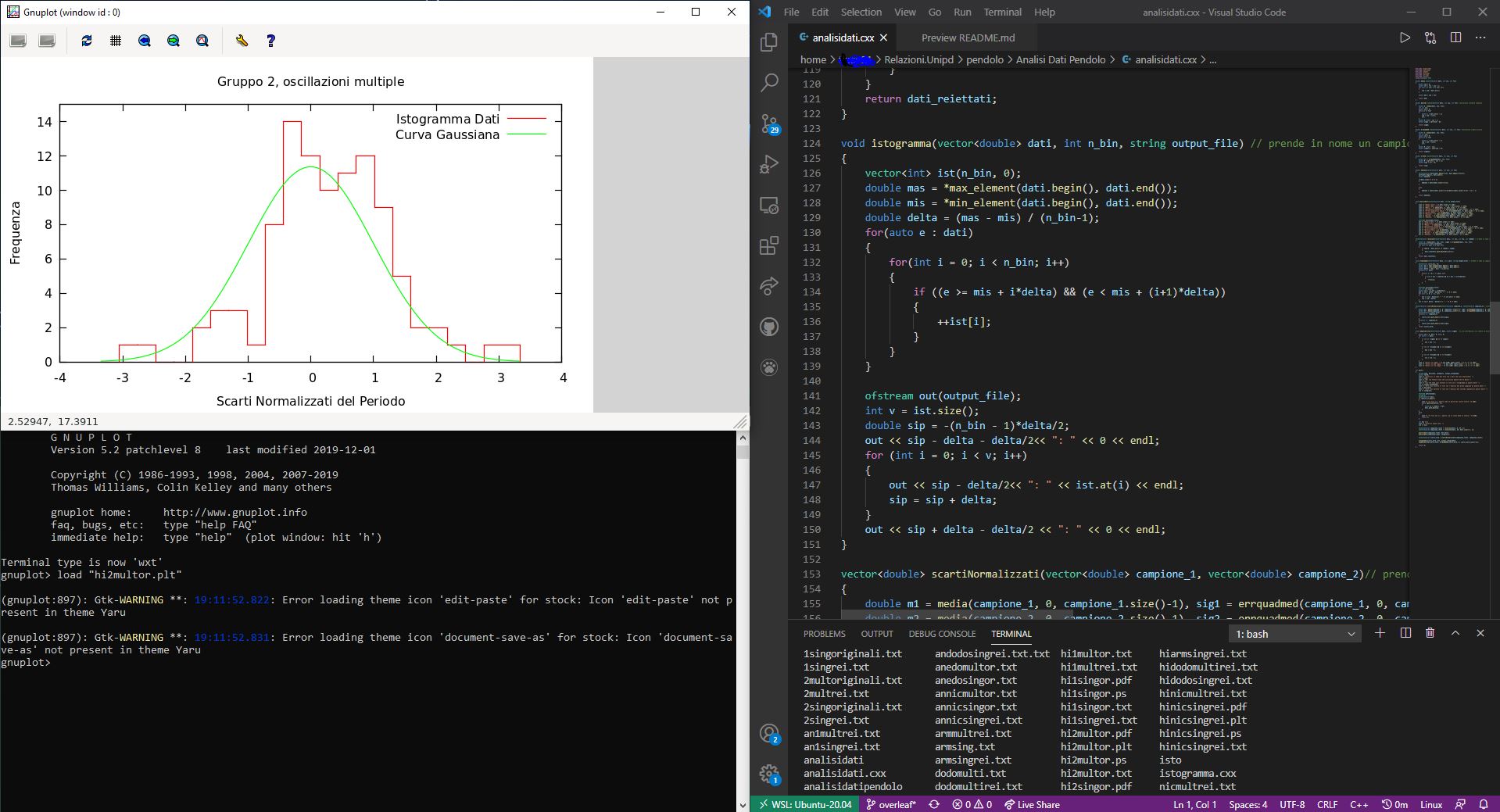Autoscale the gnuplot graph

pos(202,41)
